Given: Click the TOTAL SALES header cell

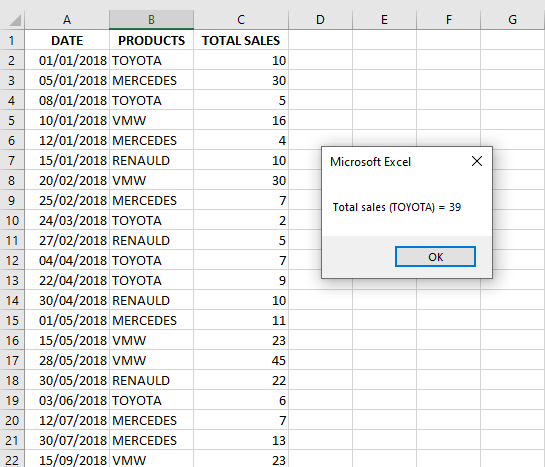Looking at the screenshot, I should pyautogui.click(x=241, y=40).
